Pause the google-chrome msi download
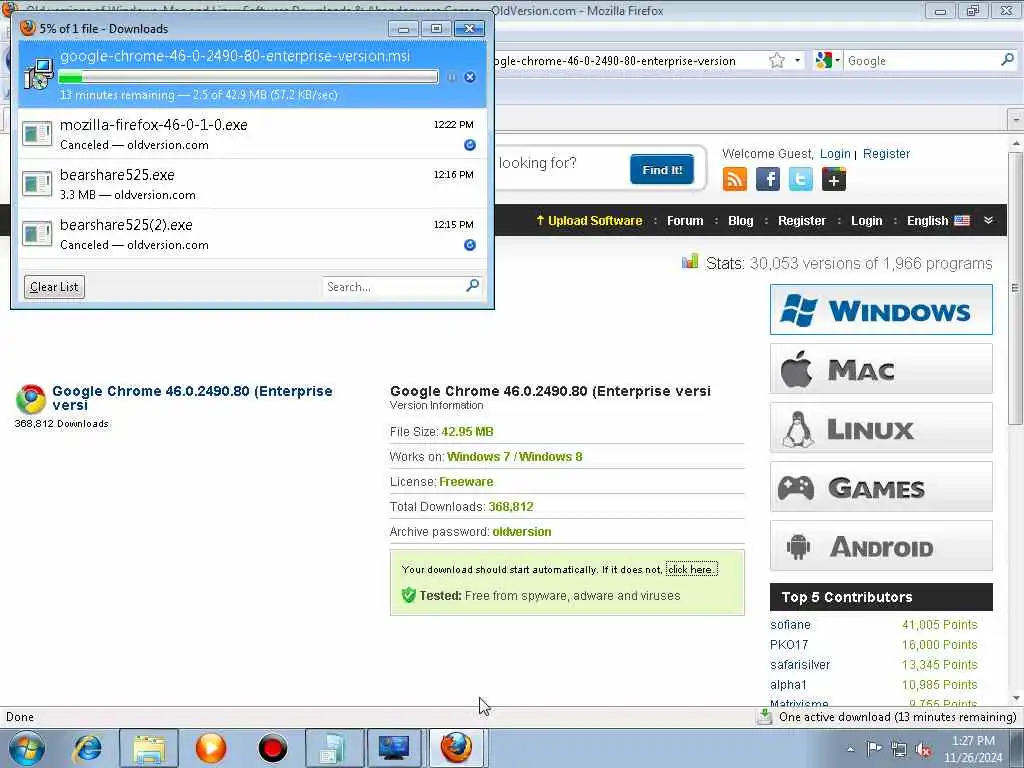1024x768 pixels. pyautogui.click(x=452, y=77)
